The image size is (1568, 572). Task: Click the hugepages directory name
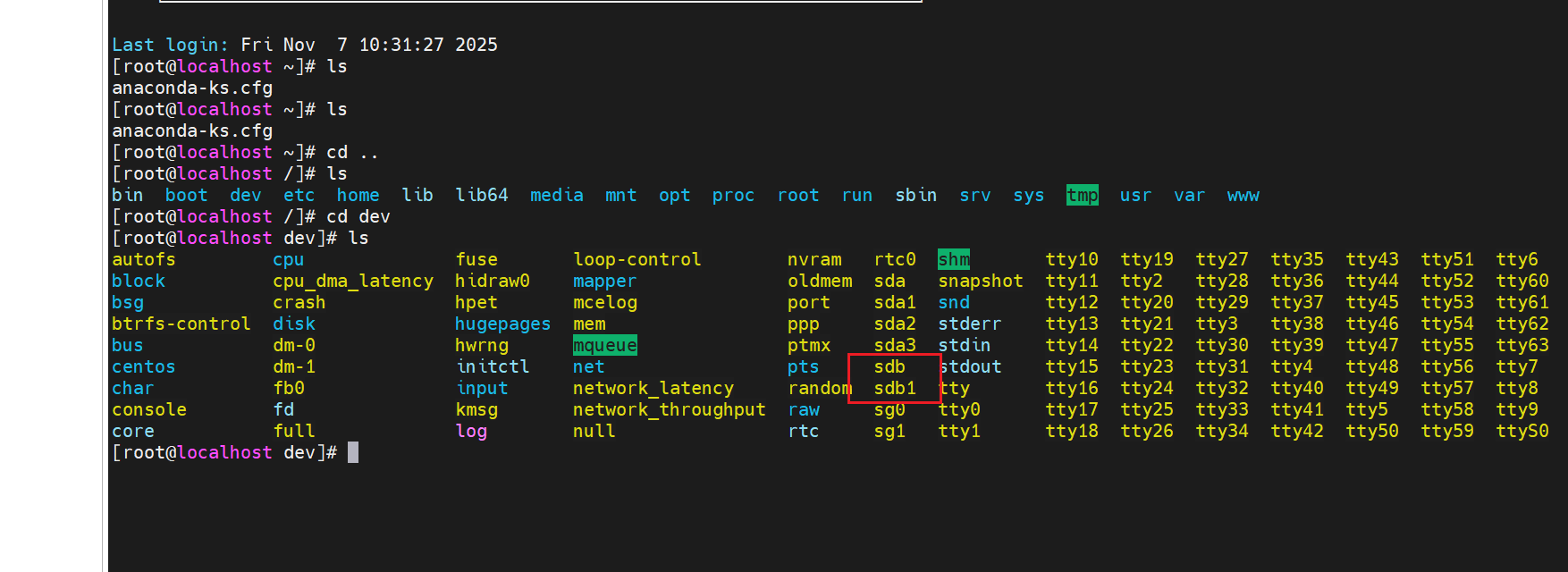pyautogui.click(x=502, y=324)
